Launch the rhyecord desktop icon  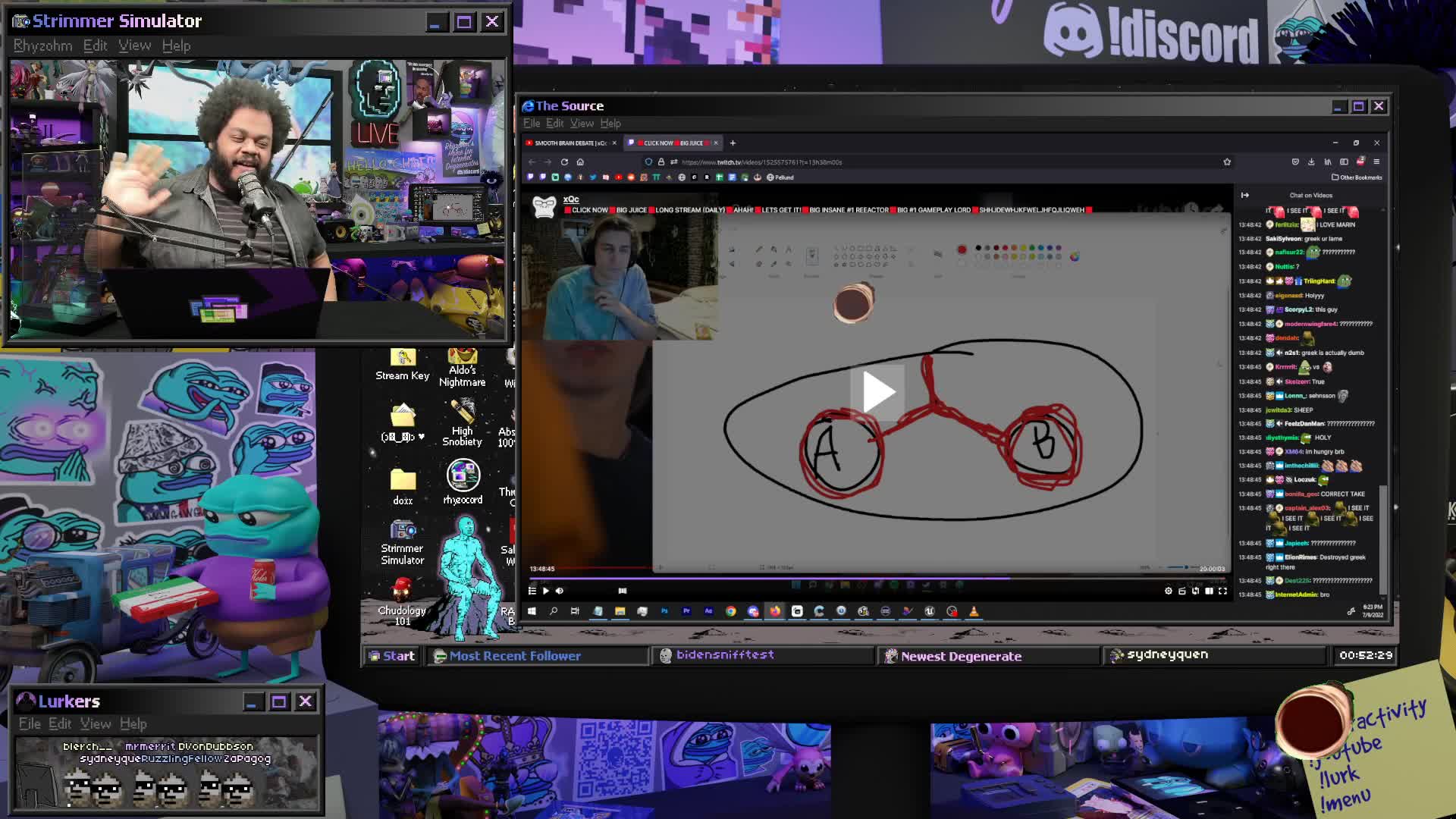463,482
